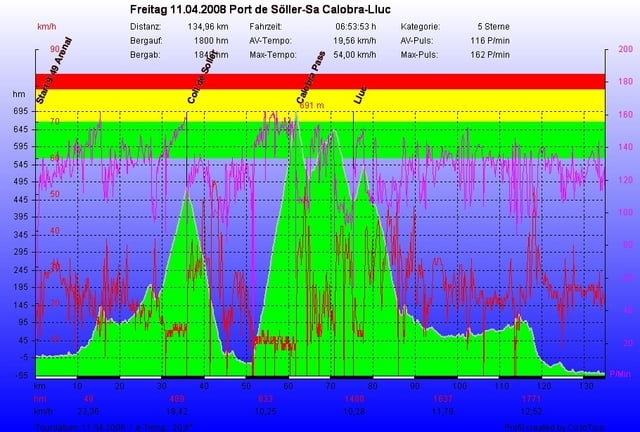Click the Coll de Sóller marker label

tap(201, 80)
